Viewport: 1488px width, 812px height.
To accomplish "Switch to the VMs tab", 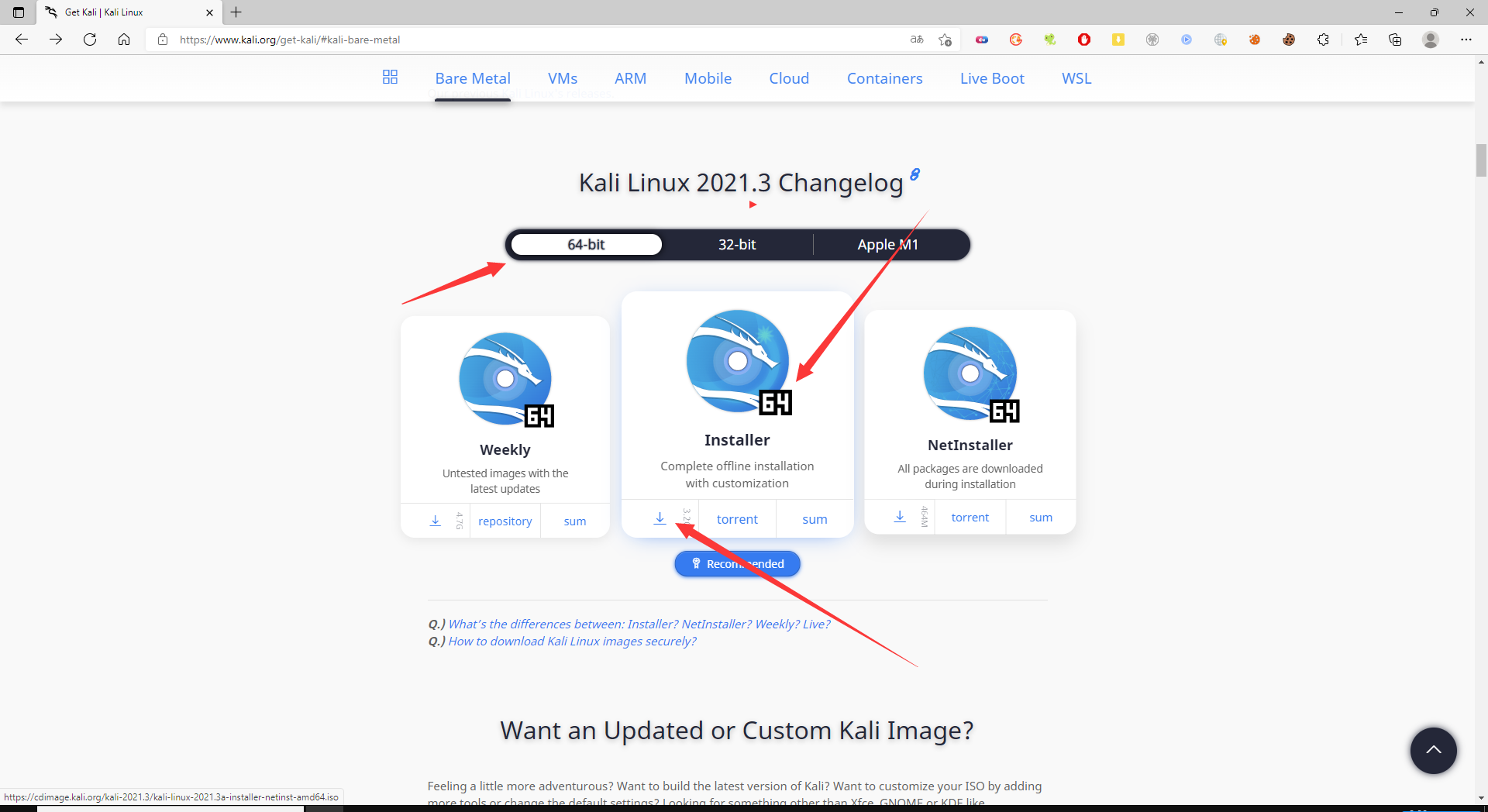I will click(x=563, y=78).
